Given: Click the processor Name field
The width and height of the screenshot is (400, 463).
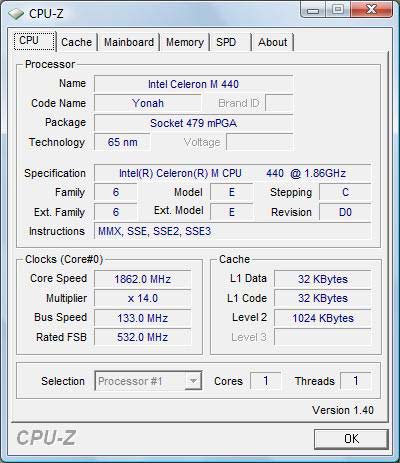Looking at the screenshot, I should tap(193, 84).
